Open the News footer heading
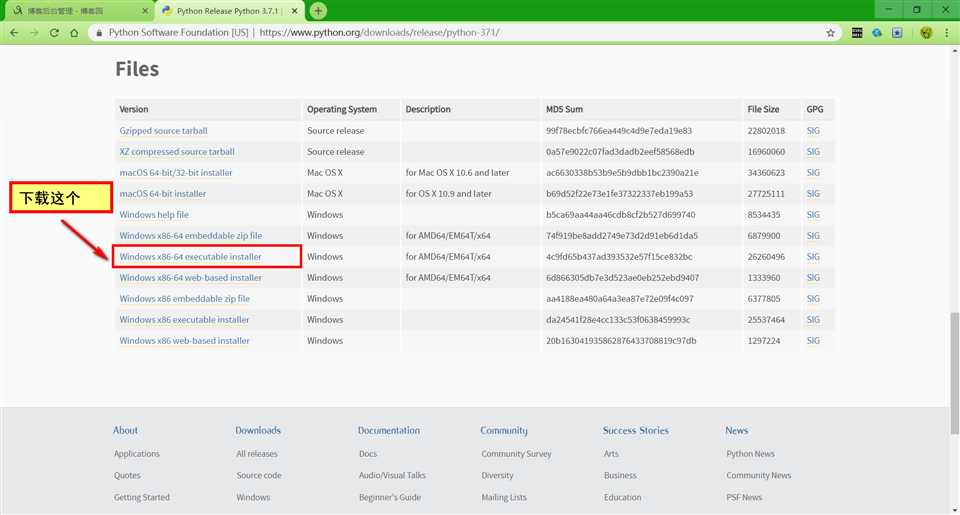Viewport: 960px width, 515px height. (737, 430)
